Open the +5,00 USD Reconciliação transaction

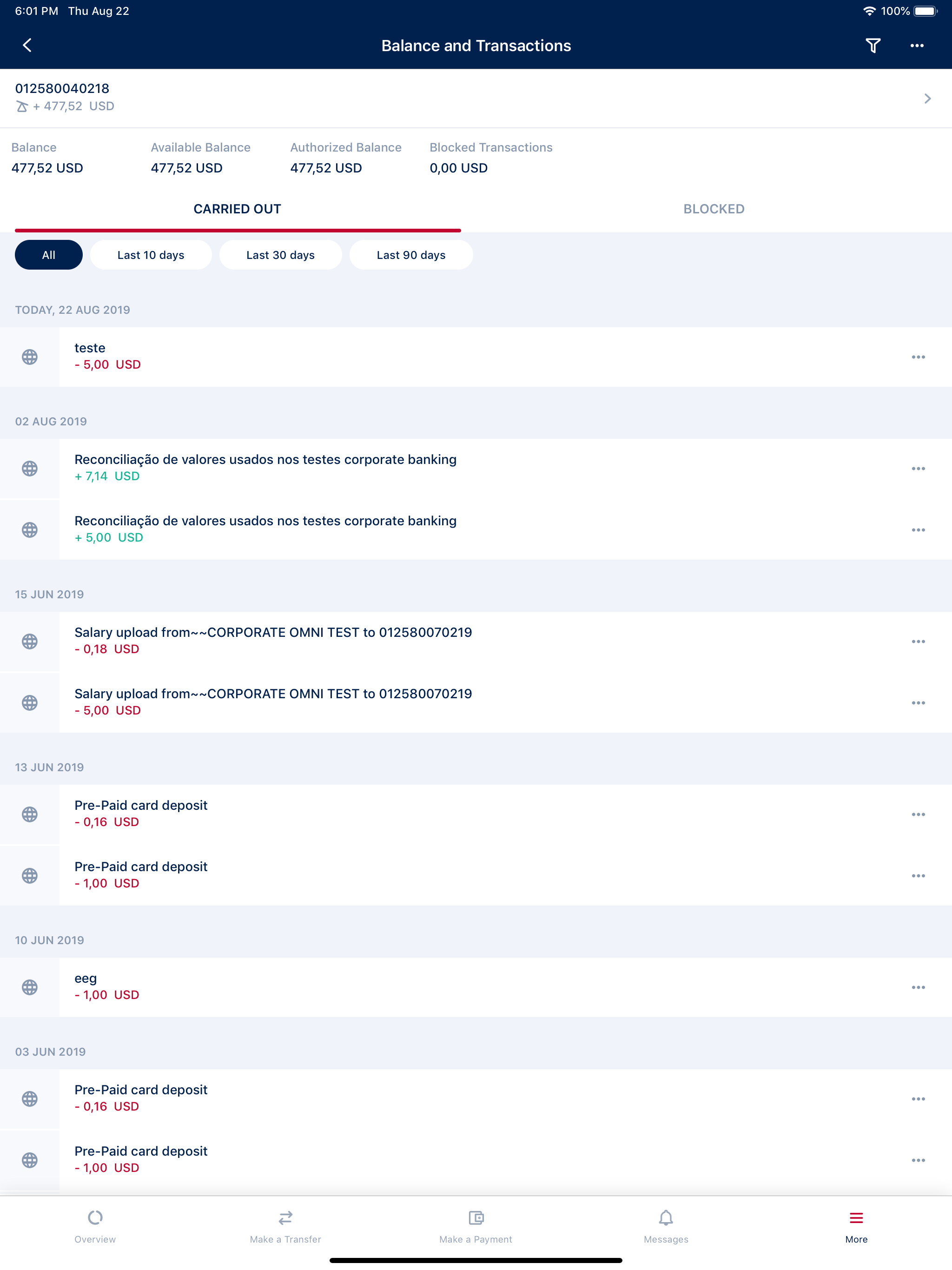(x=476, y=530)
